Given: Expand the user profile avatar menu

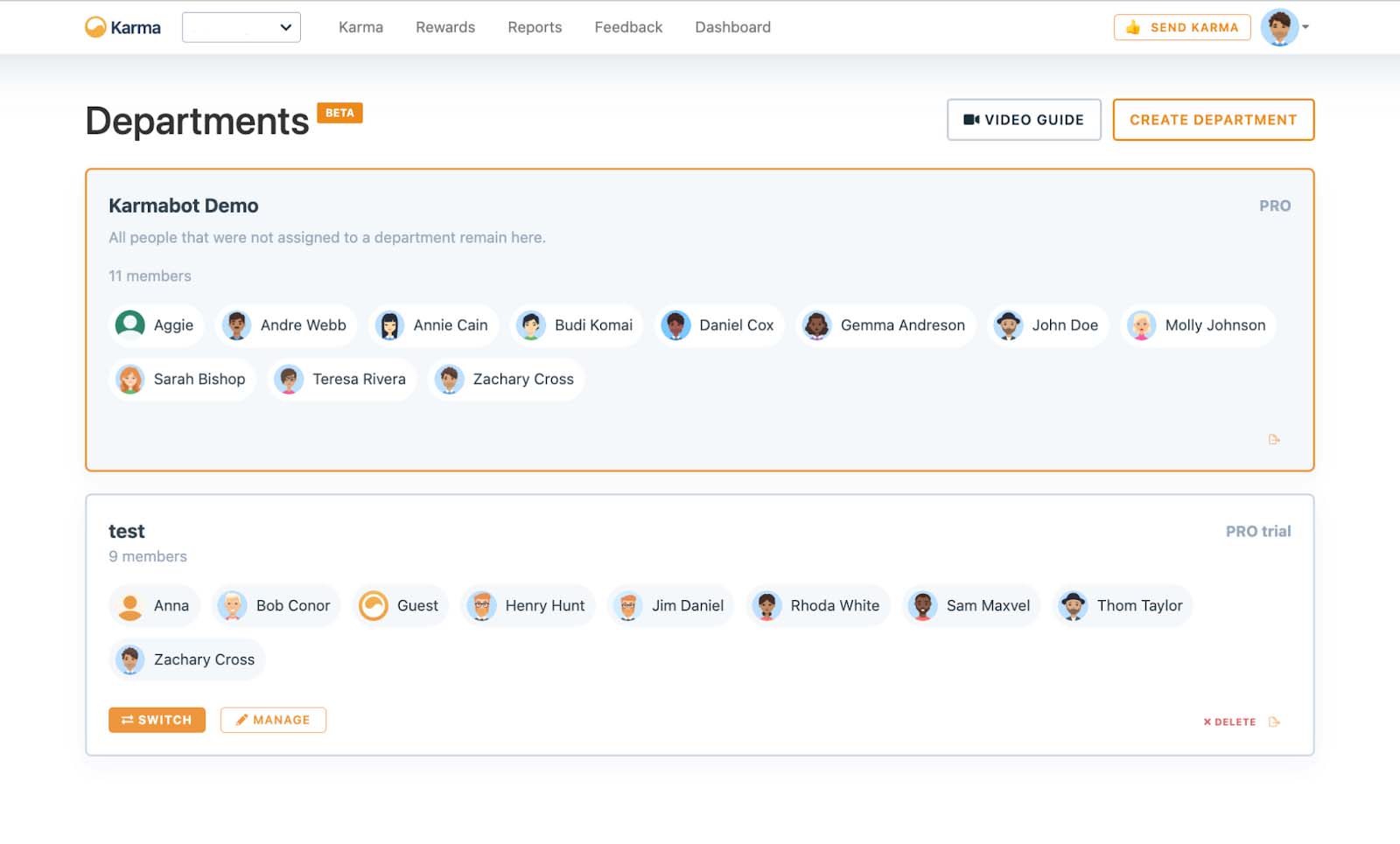Looking at the screenshot, I should [1284, 27].
